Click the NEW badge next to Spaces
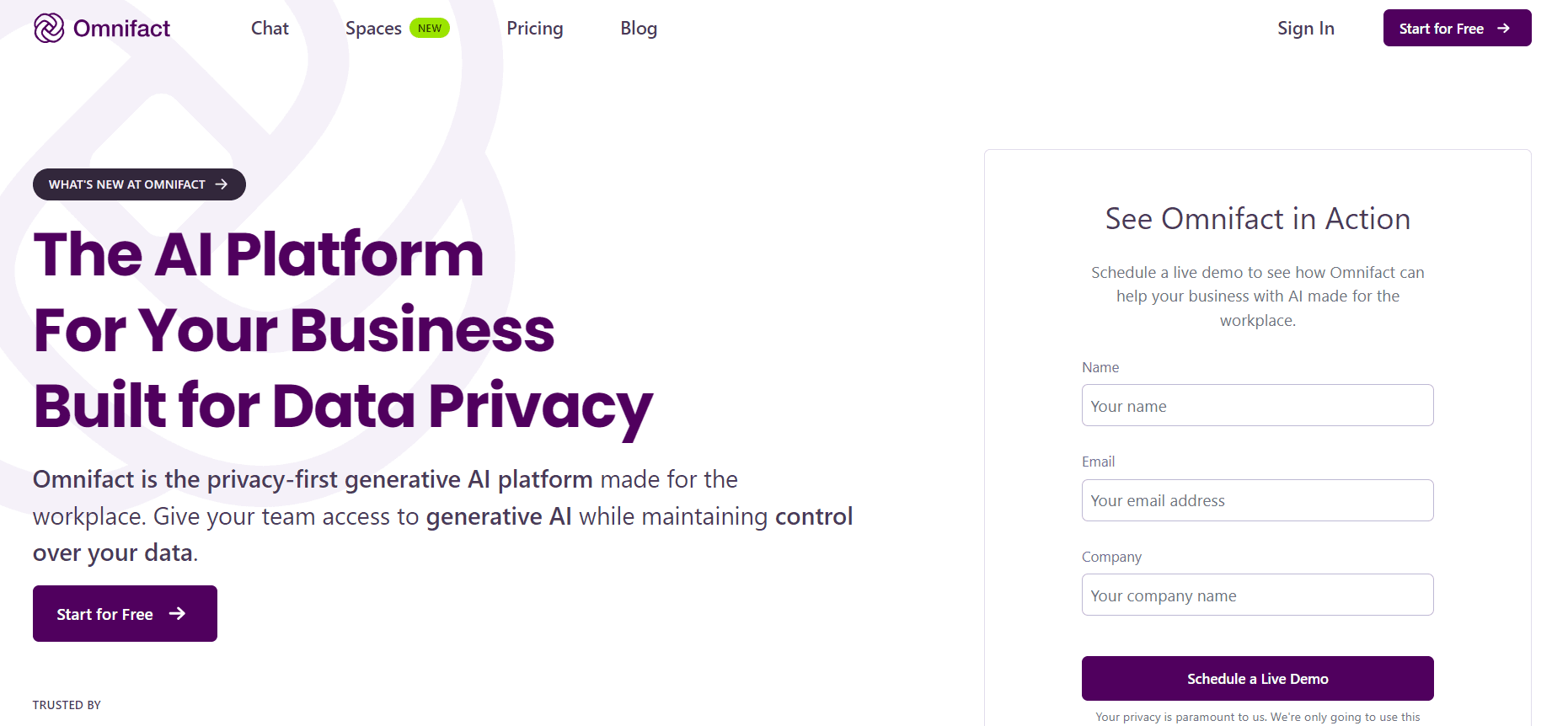The width and height of the screenshot is (1568, 726). (x=430, y=28)
